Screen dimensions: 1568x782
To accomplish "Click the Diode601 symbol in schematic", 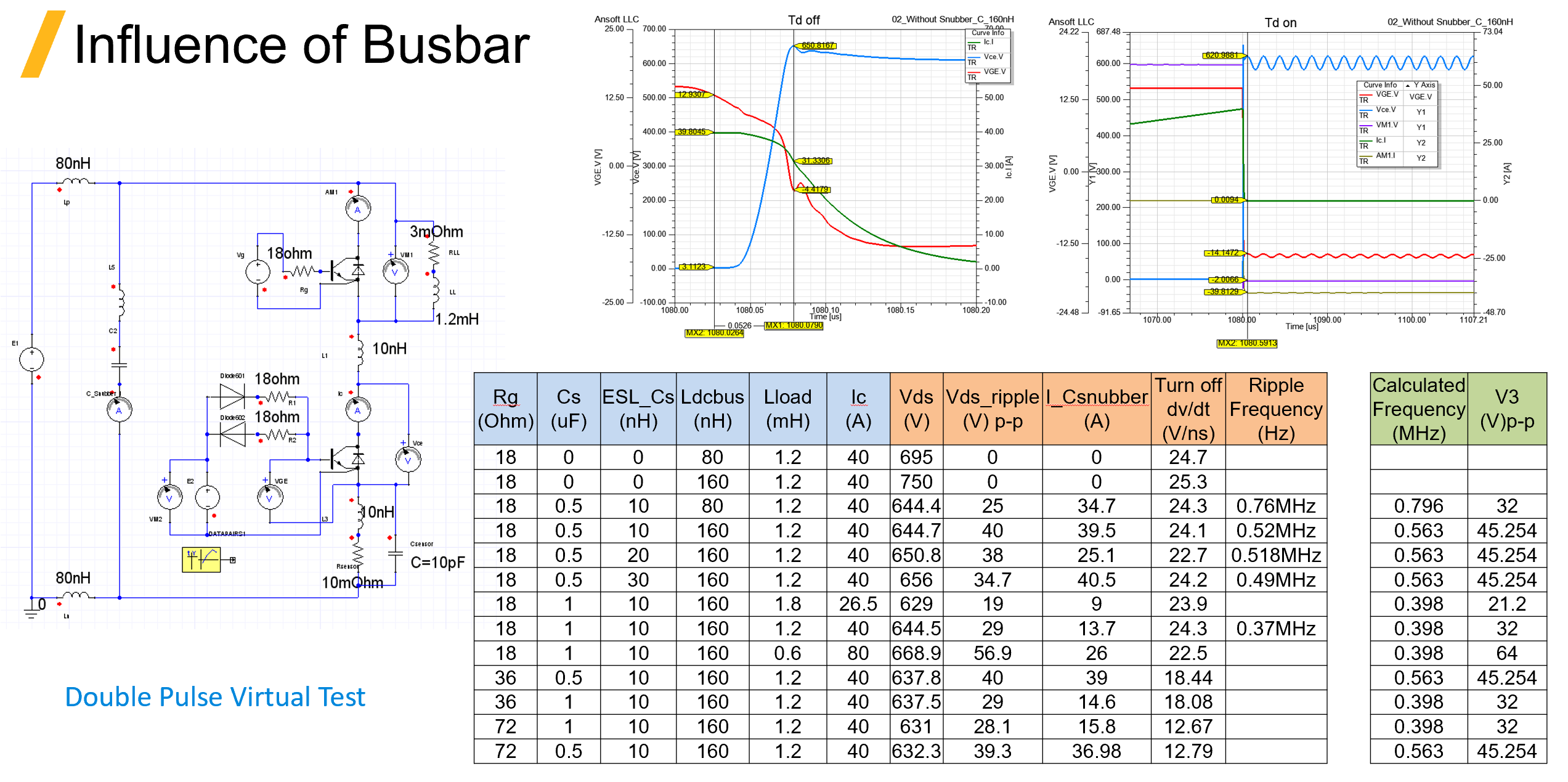I will [232, 396].
